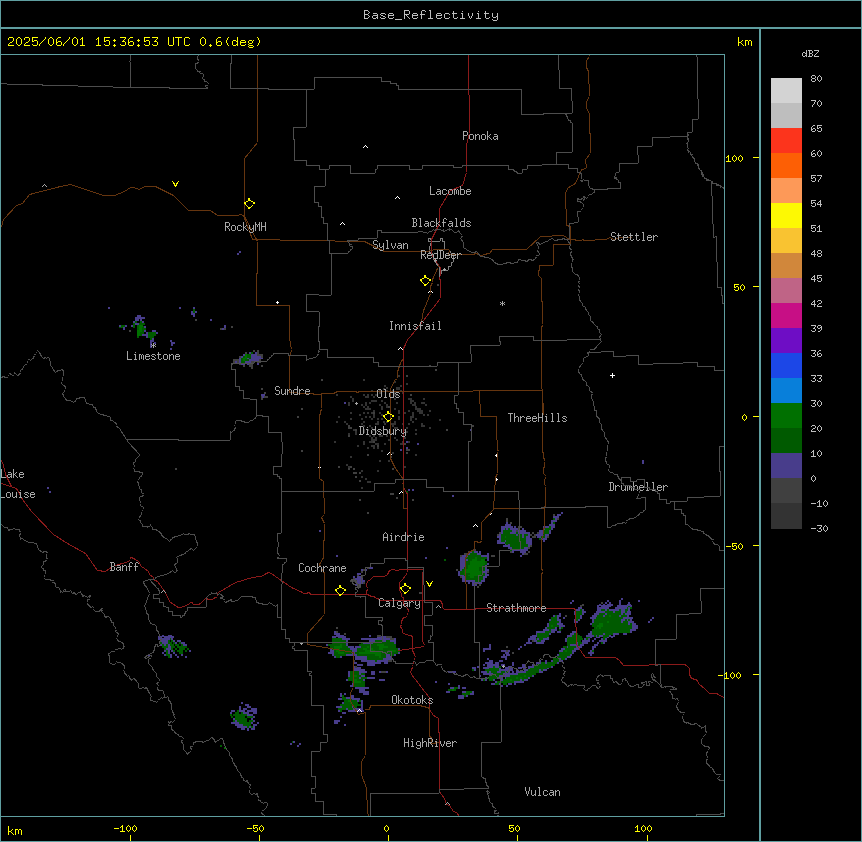Click the yellow diamond marker at Olds

click(388, 416)
